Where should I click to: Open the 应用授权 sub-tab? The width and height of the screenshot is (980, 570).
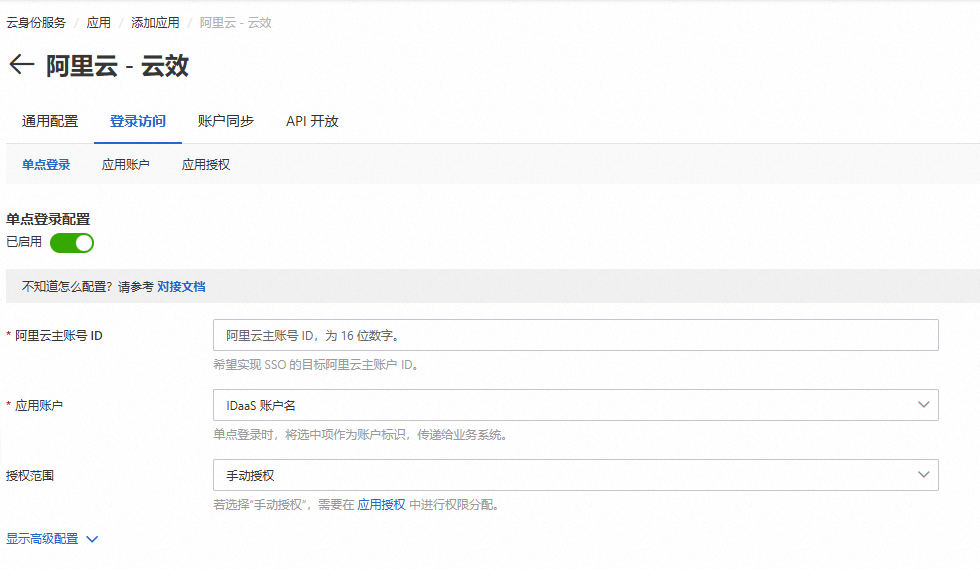point(206,164)
